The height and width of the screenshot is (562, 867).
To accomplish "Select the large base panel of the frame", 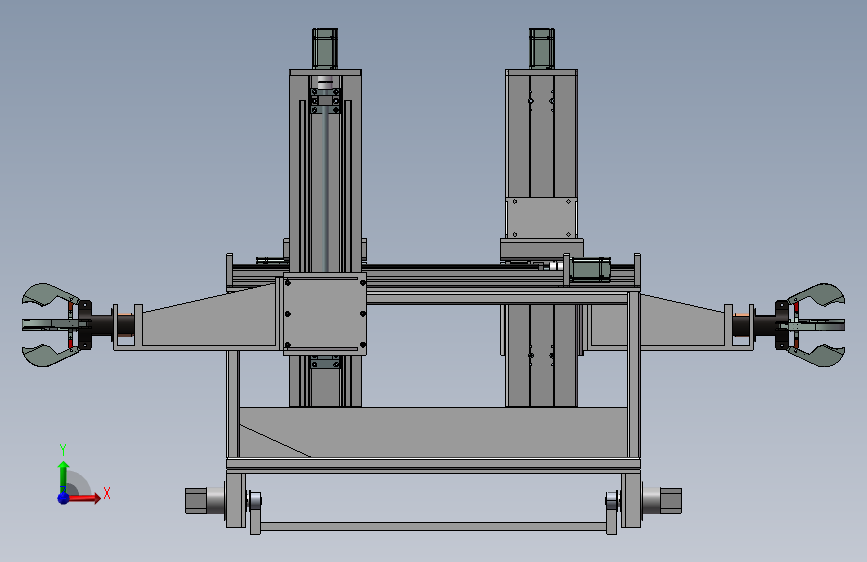I will tap(433, 433).
